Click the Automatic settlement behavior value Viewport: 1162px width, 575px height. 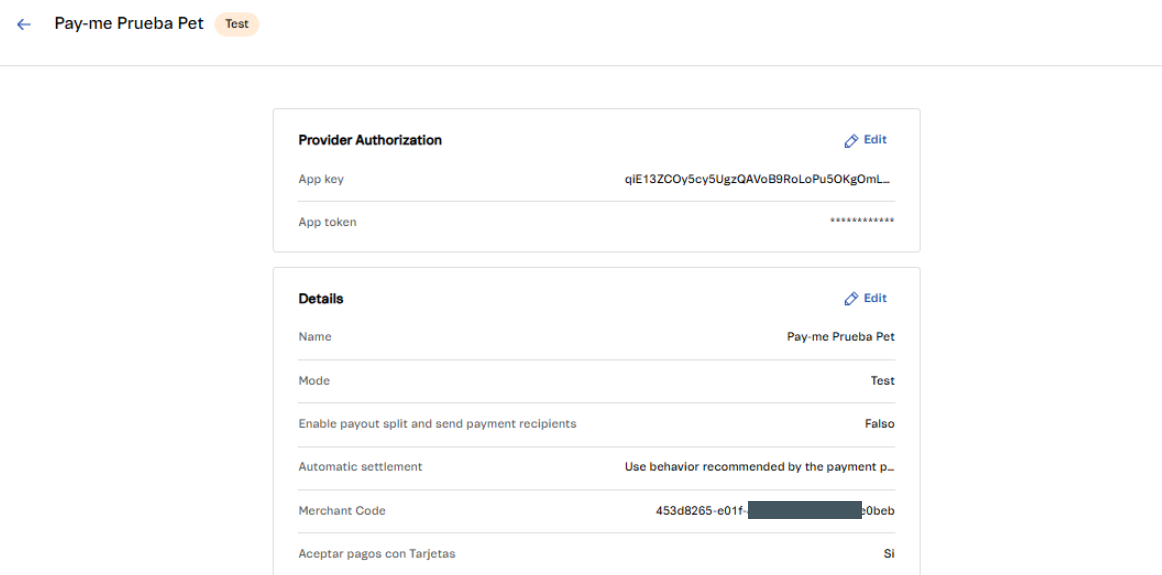(759, 467)
